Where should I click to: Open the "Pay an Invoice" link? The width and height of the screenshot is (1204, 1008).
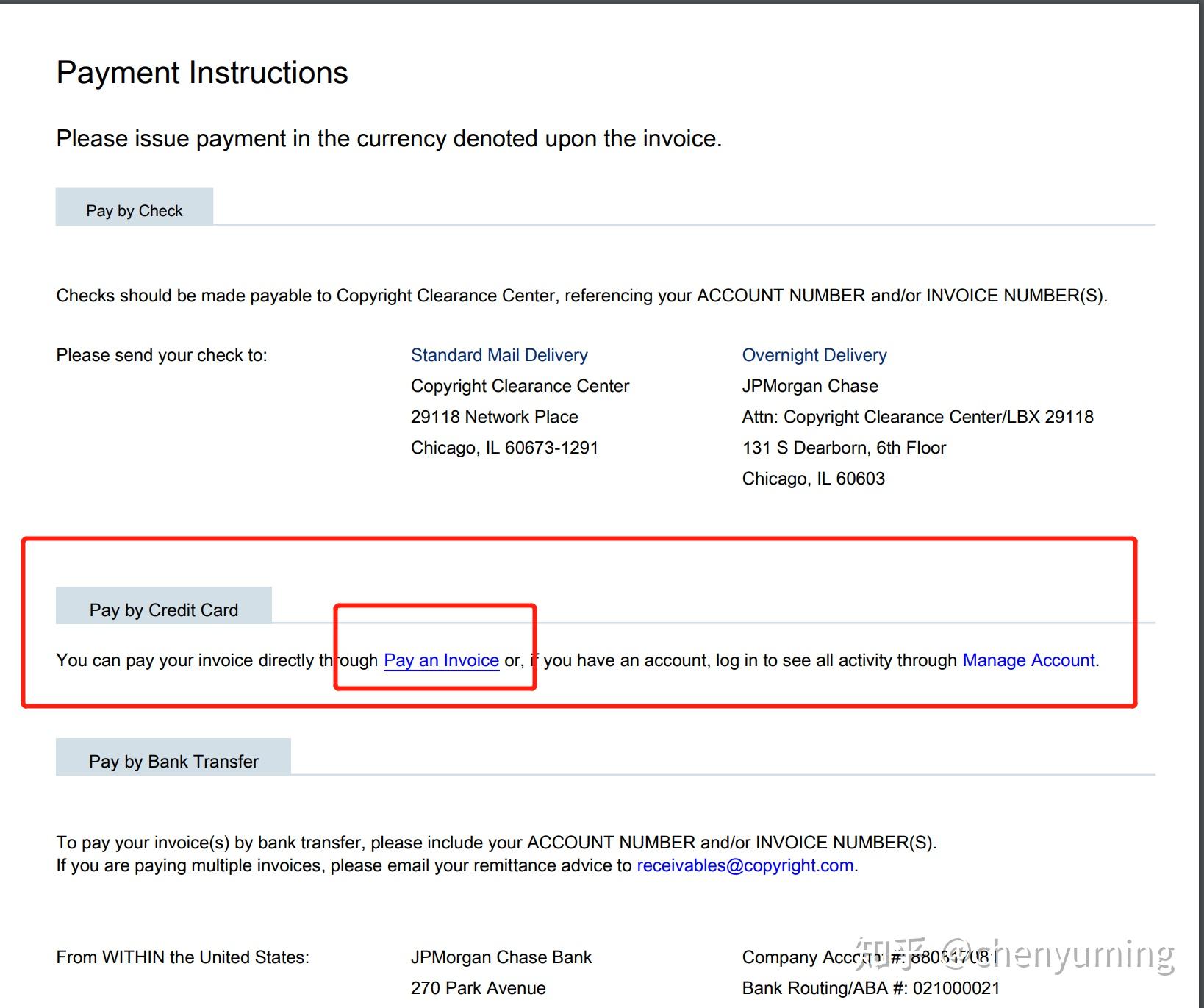441,660
